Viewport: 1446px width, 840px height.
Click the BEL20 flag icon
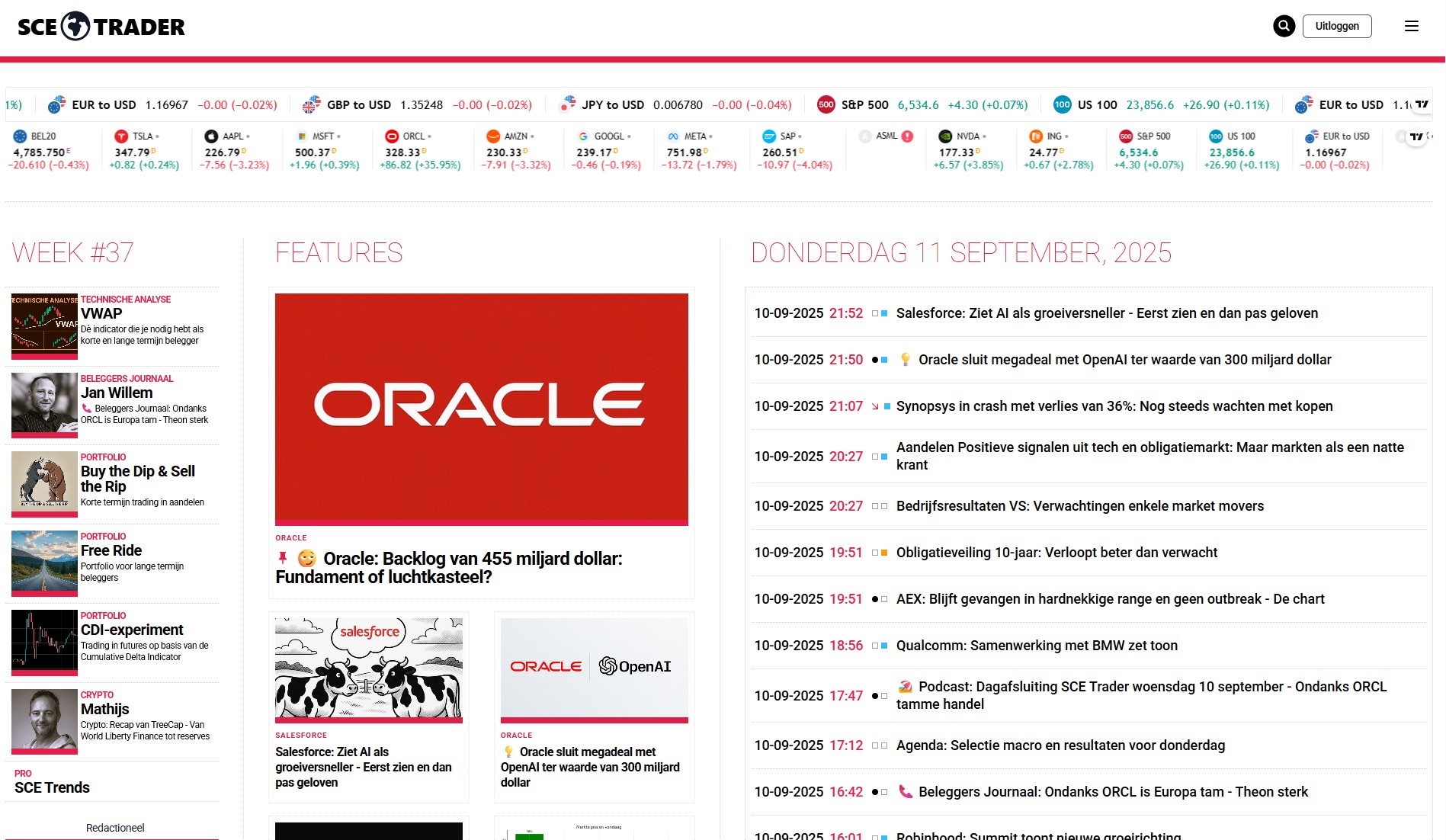(x=20, y=136)
